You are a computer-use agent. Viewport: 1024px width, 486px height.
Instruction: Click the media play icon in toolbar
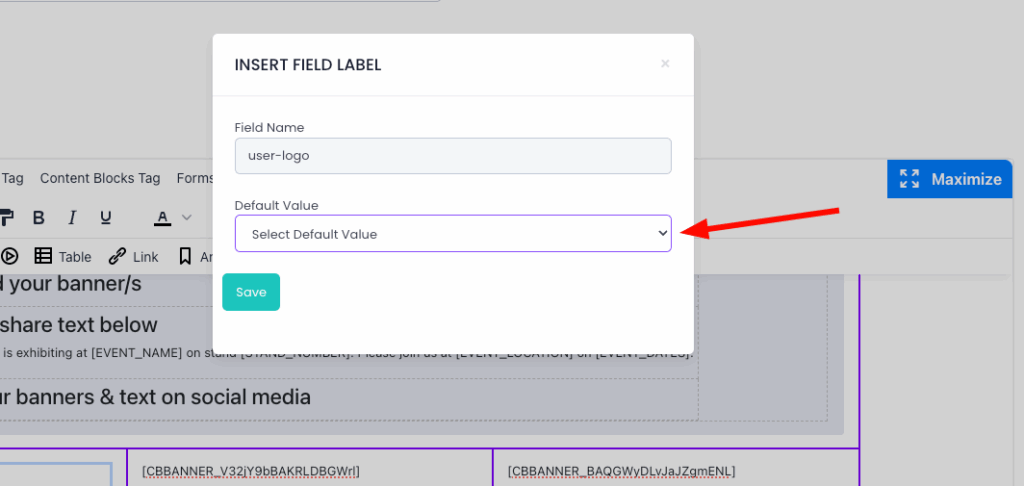[x=10, y=256]
